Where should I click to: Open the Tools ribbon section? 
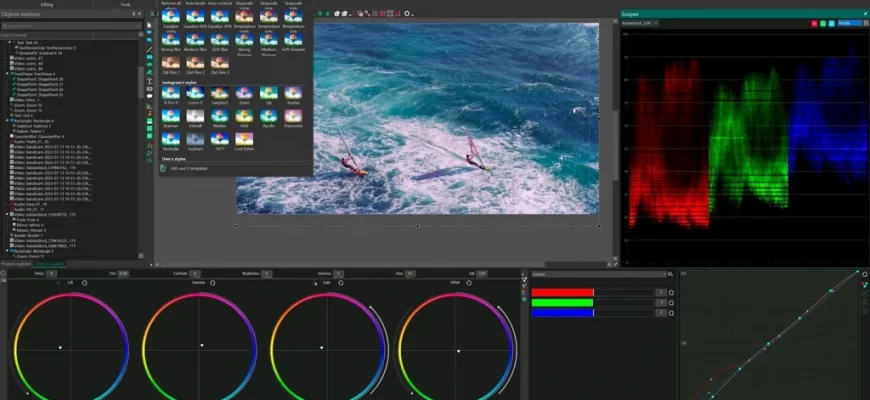(x=125, y=4)
